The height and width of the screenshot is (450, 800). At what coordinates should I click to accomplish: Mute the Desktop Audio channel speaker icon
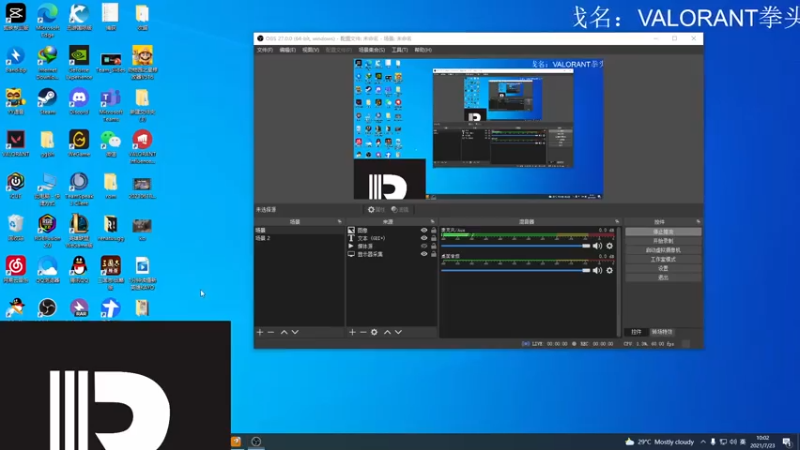pyautogui.click(x=597, y=270)
